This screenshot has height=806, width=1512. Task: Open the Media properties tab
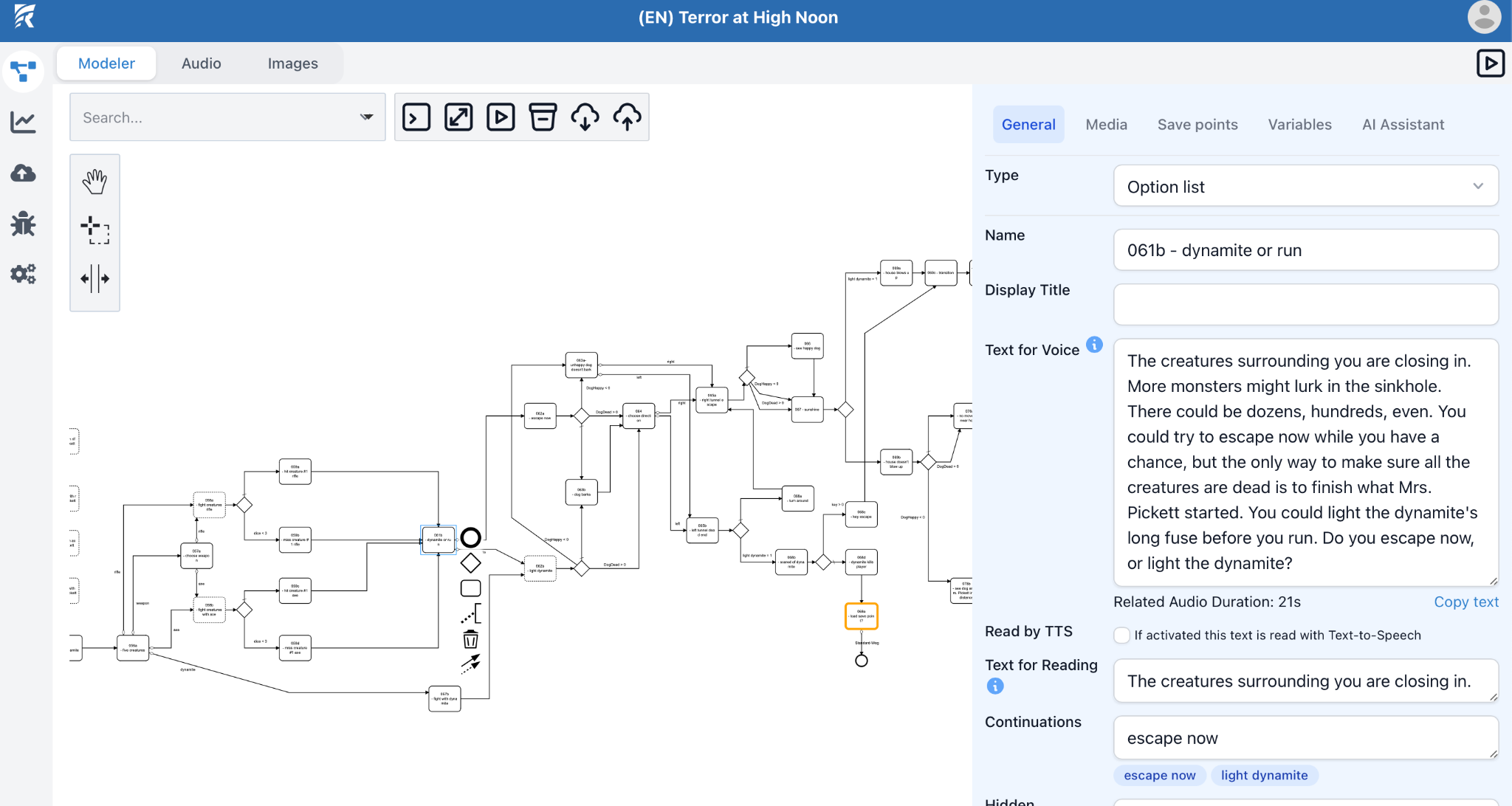1106,125
